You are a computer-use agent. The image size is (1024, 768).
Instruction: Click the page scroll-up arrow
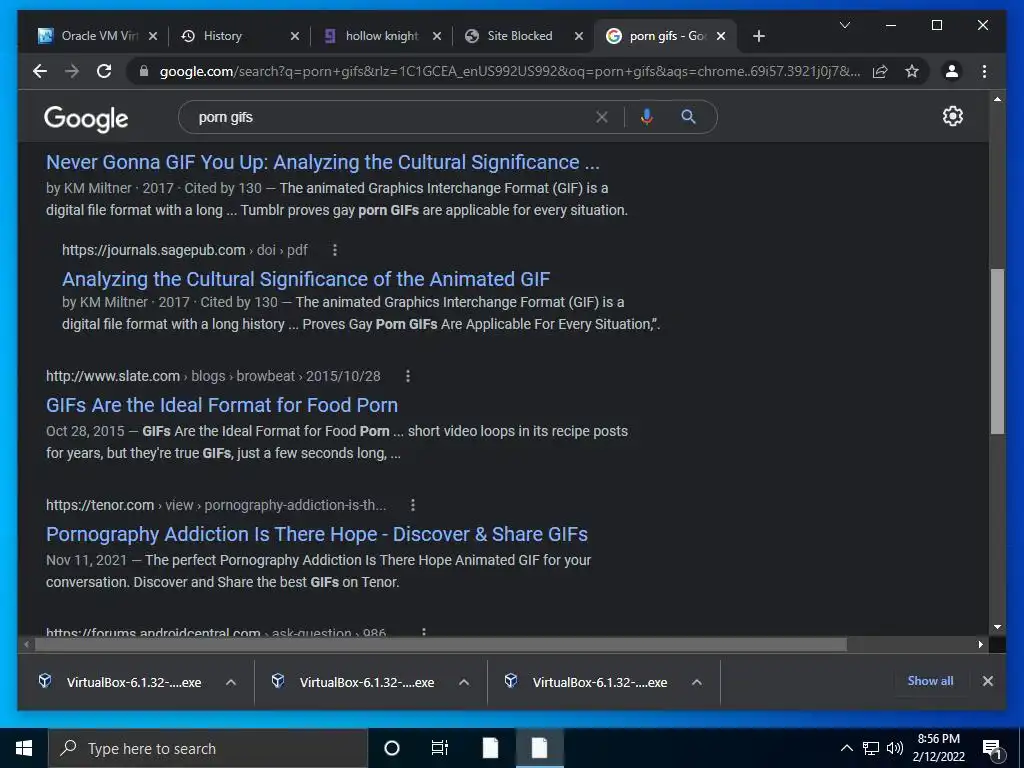tap(997, 99)
